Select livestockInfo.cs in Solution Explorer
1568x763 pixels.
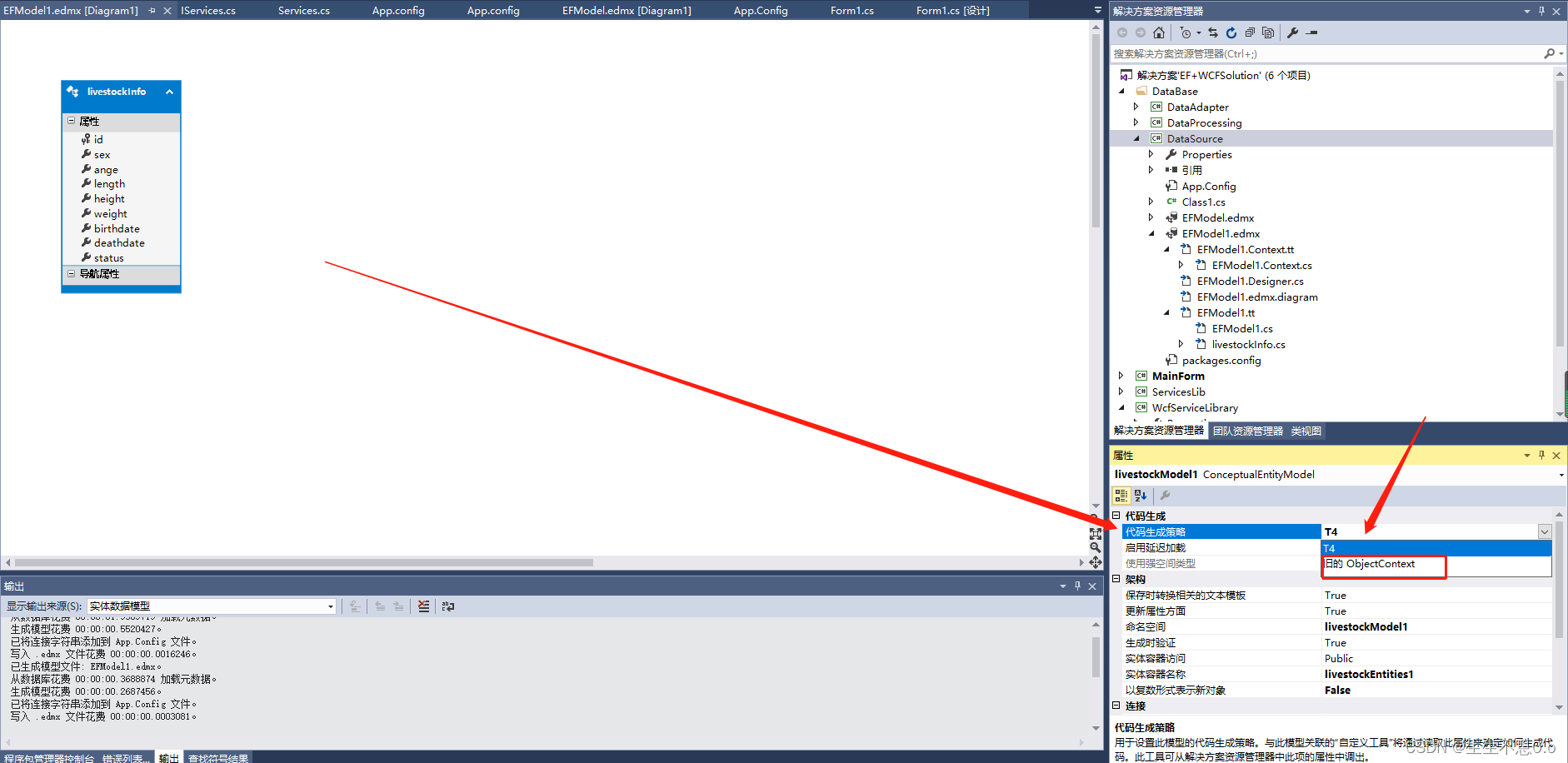[x=1248, y=344]
